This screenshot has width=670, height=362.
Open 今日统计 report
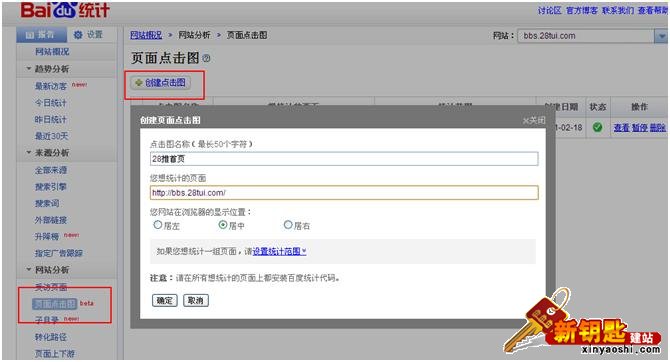pyautogui.click(x=51, y=103)
